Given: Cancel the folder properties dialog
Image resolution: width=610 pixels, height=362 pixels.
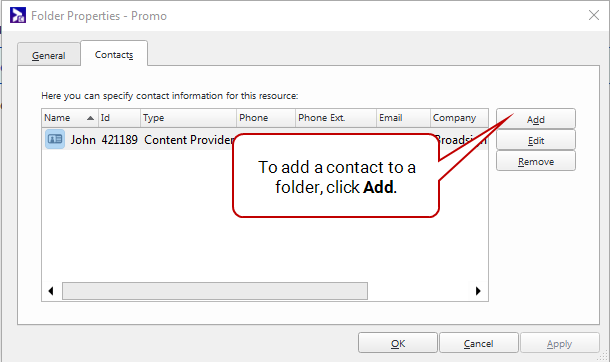Looking at the screenshot, I should [x=479, y=343].
